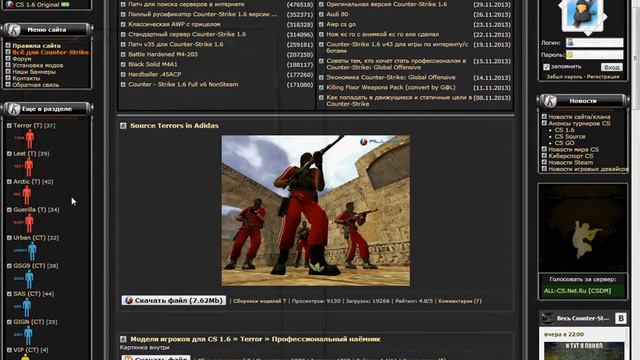The image size is (640, 360).
Task: Open Наши баннеры menu item
Action: tap(34, 72)
